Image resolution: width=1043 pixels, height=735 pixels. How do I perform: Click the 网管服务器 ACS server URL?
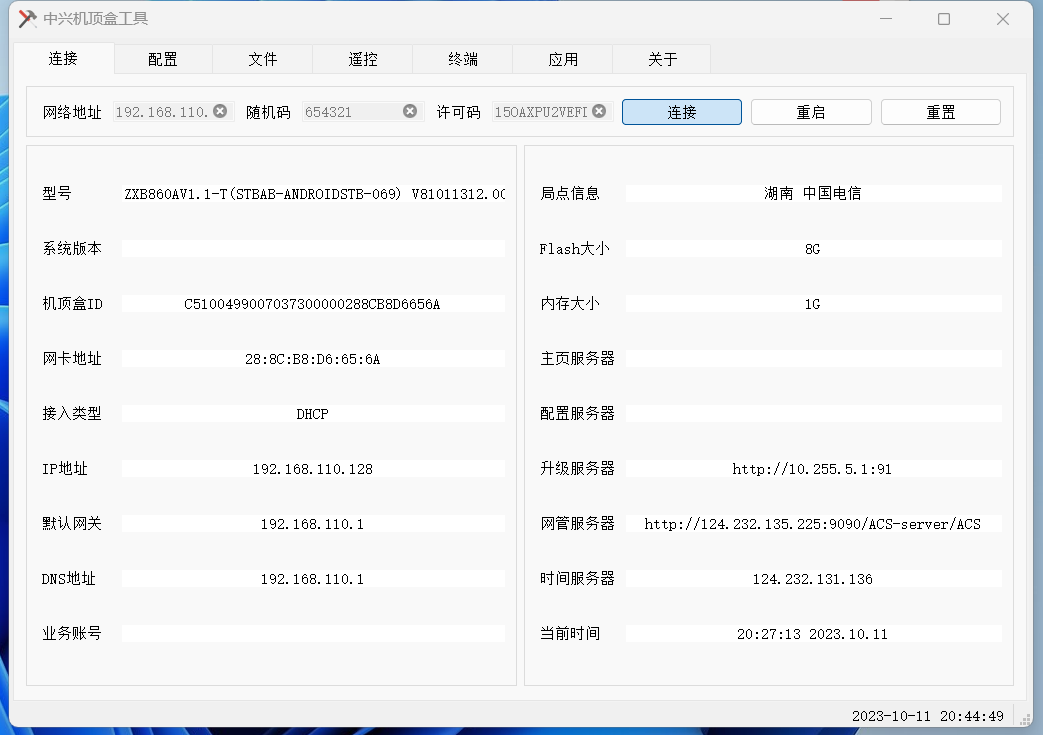click(813, 523)
